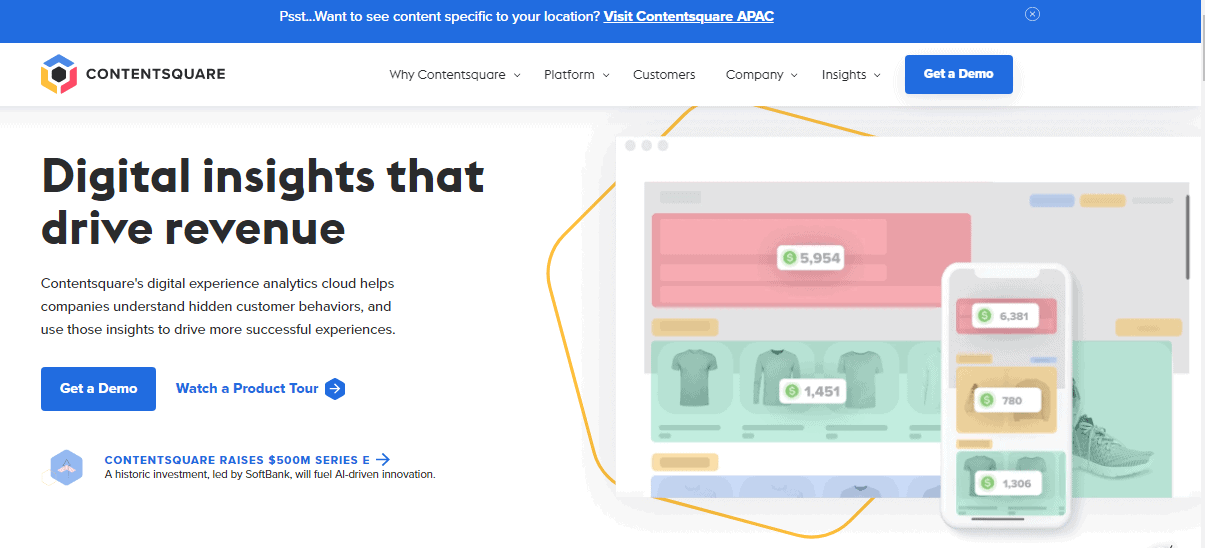Image resolution: width=1205 pixels, height=548 pixels.
Task: Open the Platform menu item
Action: pos(569,75)
